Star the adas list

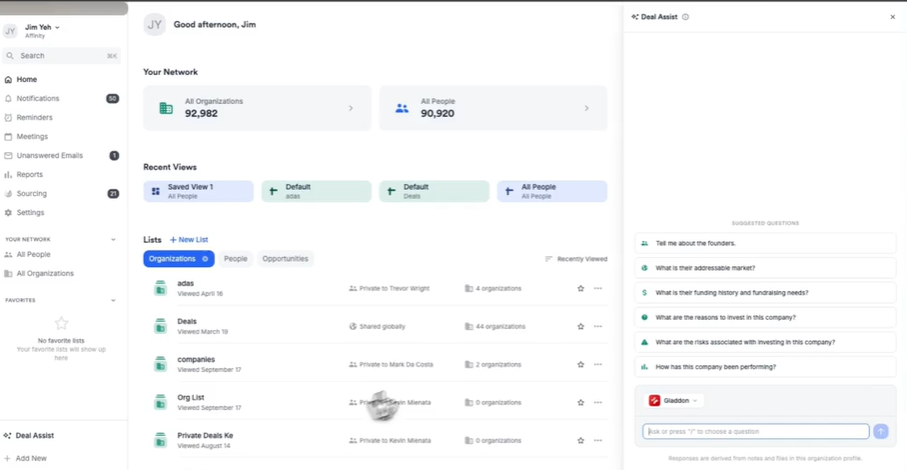581,288
